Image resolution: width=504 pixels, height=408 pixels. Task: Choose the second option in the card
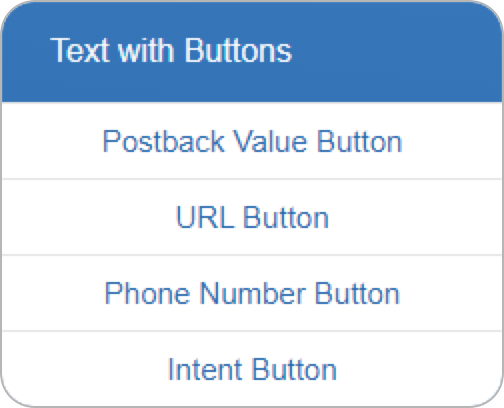click(x=252, y=217)
